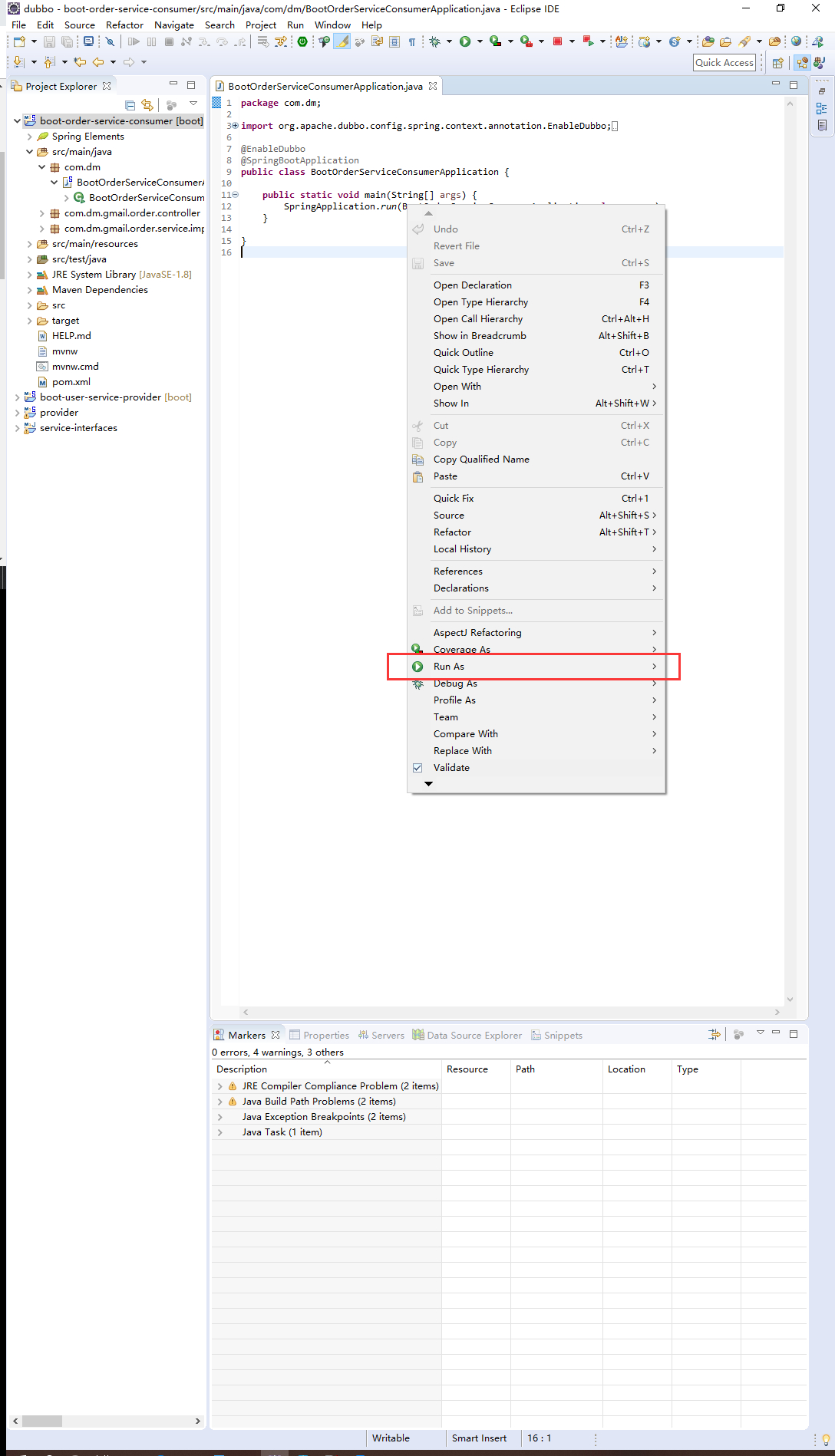Choose Paste in context menu
Screen dimensions: 835x1456
click(x=536, y=476)
